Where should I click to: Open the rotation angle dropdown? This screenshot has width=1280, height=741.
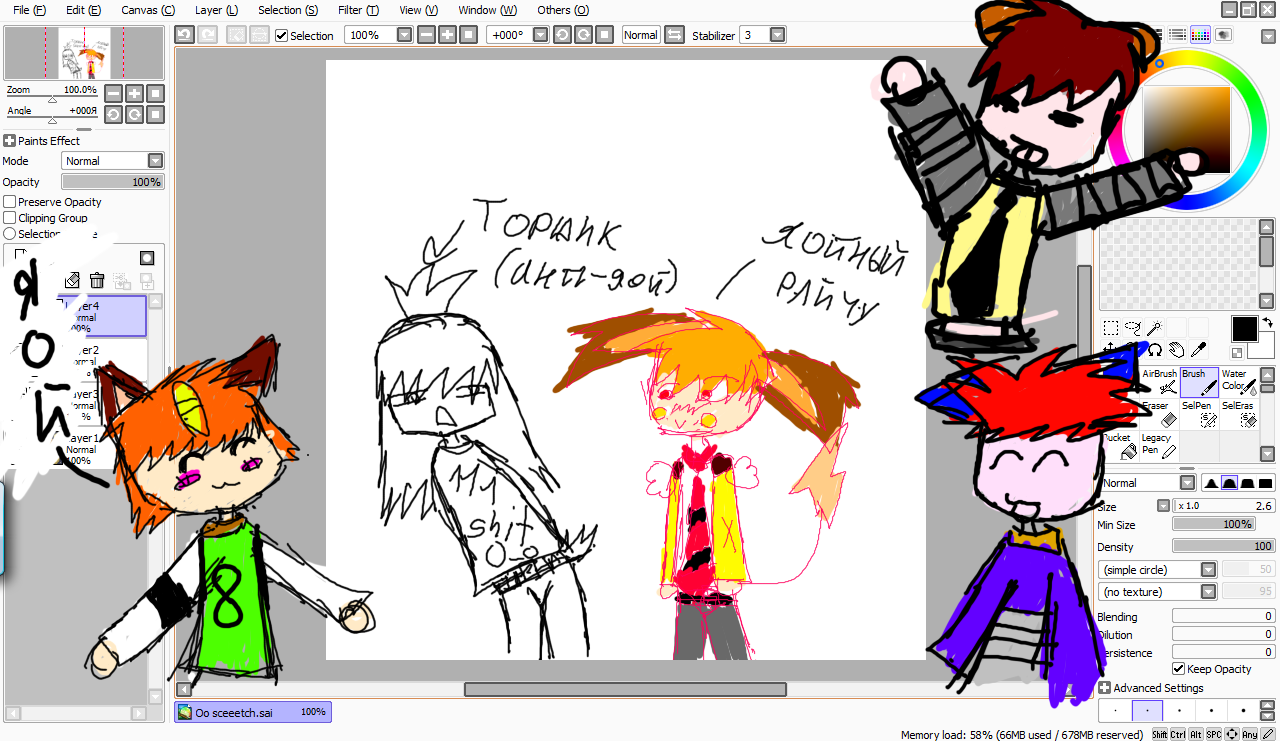pyautogui.click(x=540, y=34)
